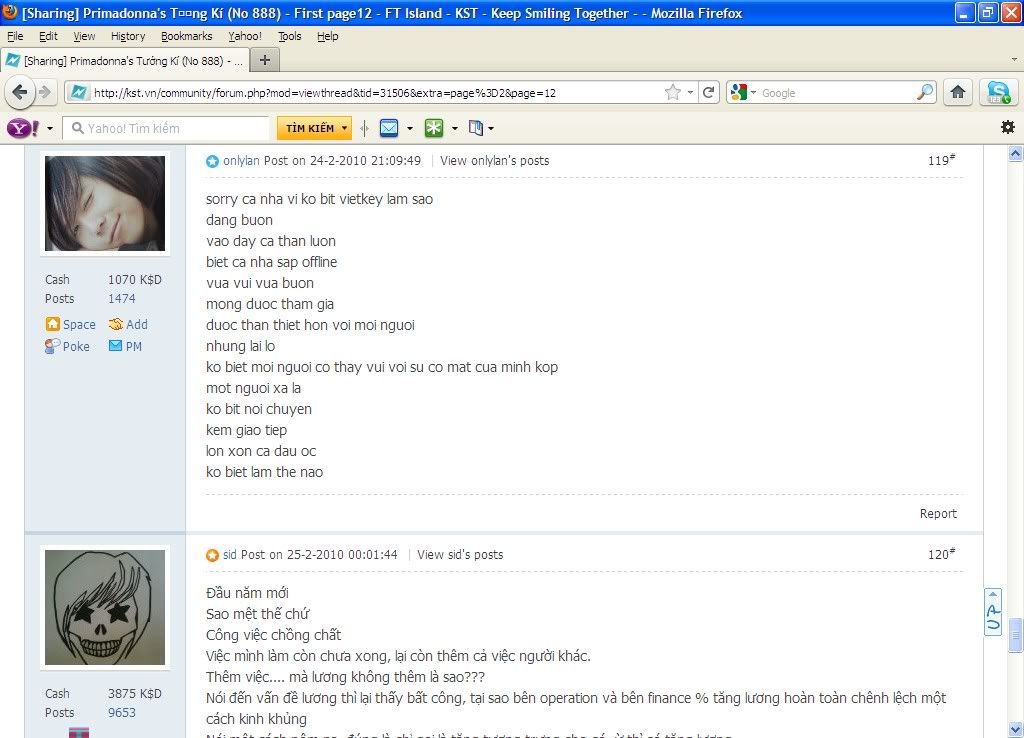This screenshot has height=738, width=1024.
Task: Click the Yahoo toolbar bookmarks pages icon
Action: 476,128
